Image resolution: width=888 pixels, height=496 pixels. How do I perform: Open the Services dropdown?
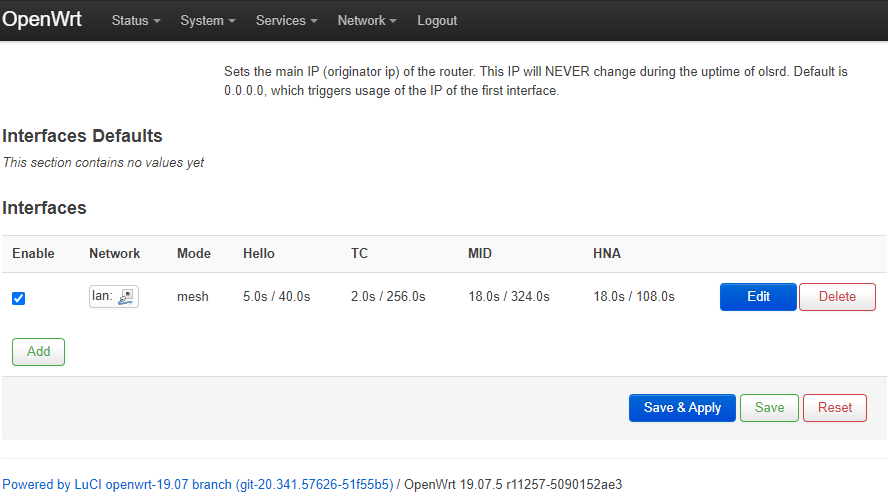[286, 21]
